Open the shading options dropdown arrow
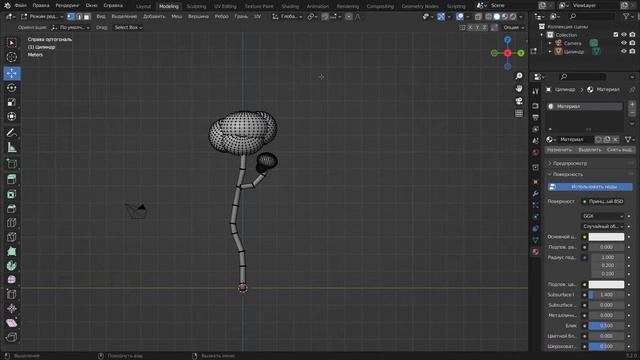Screen dimensions: 640x360 (x=521, y=17)
